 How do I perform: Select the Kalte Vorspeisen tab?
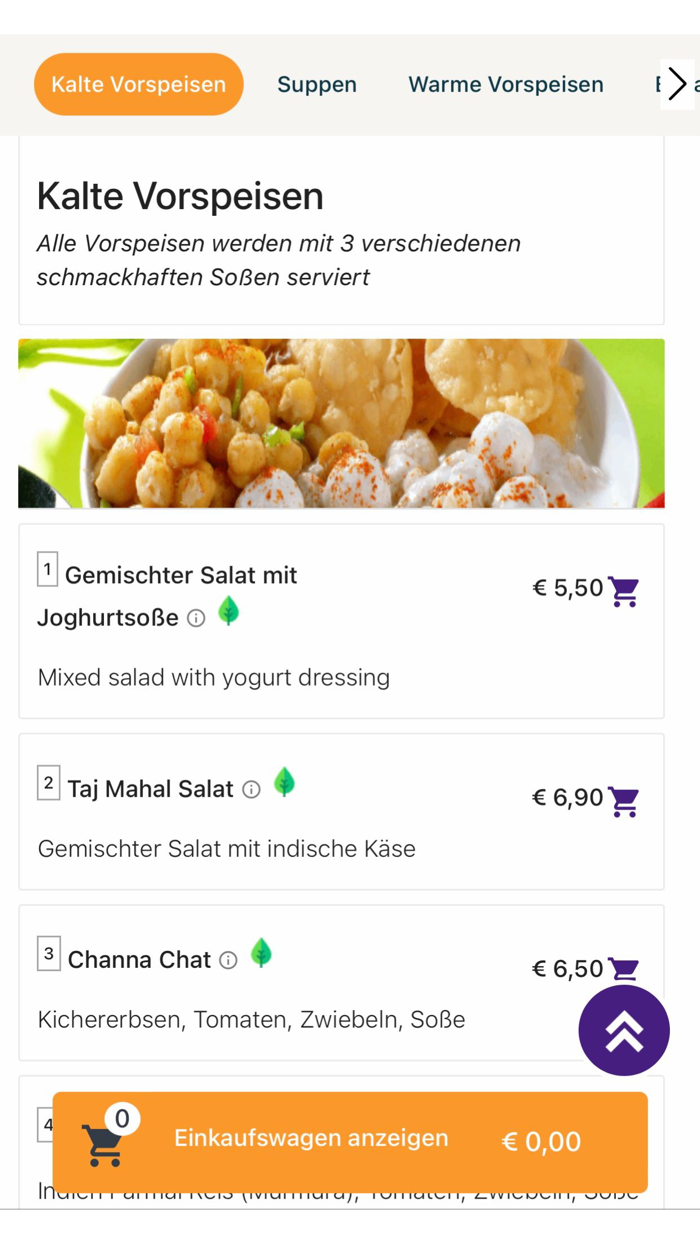(x=138, y=85)
